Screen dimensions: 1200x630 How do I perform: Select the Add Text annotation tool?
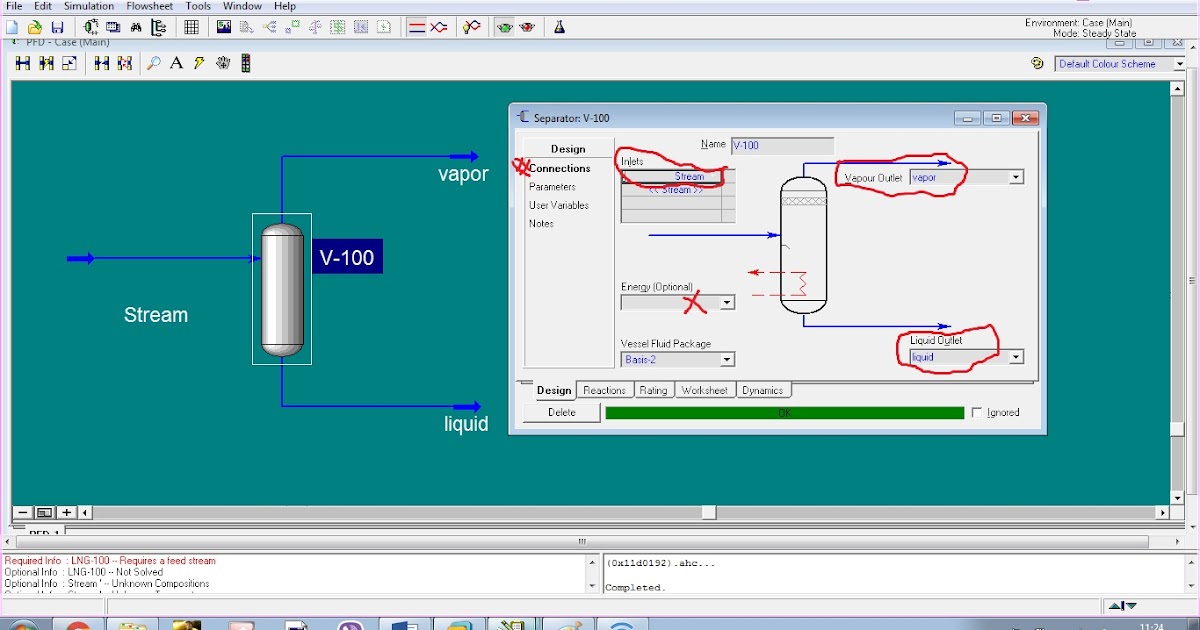(176, 63)
